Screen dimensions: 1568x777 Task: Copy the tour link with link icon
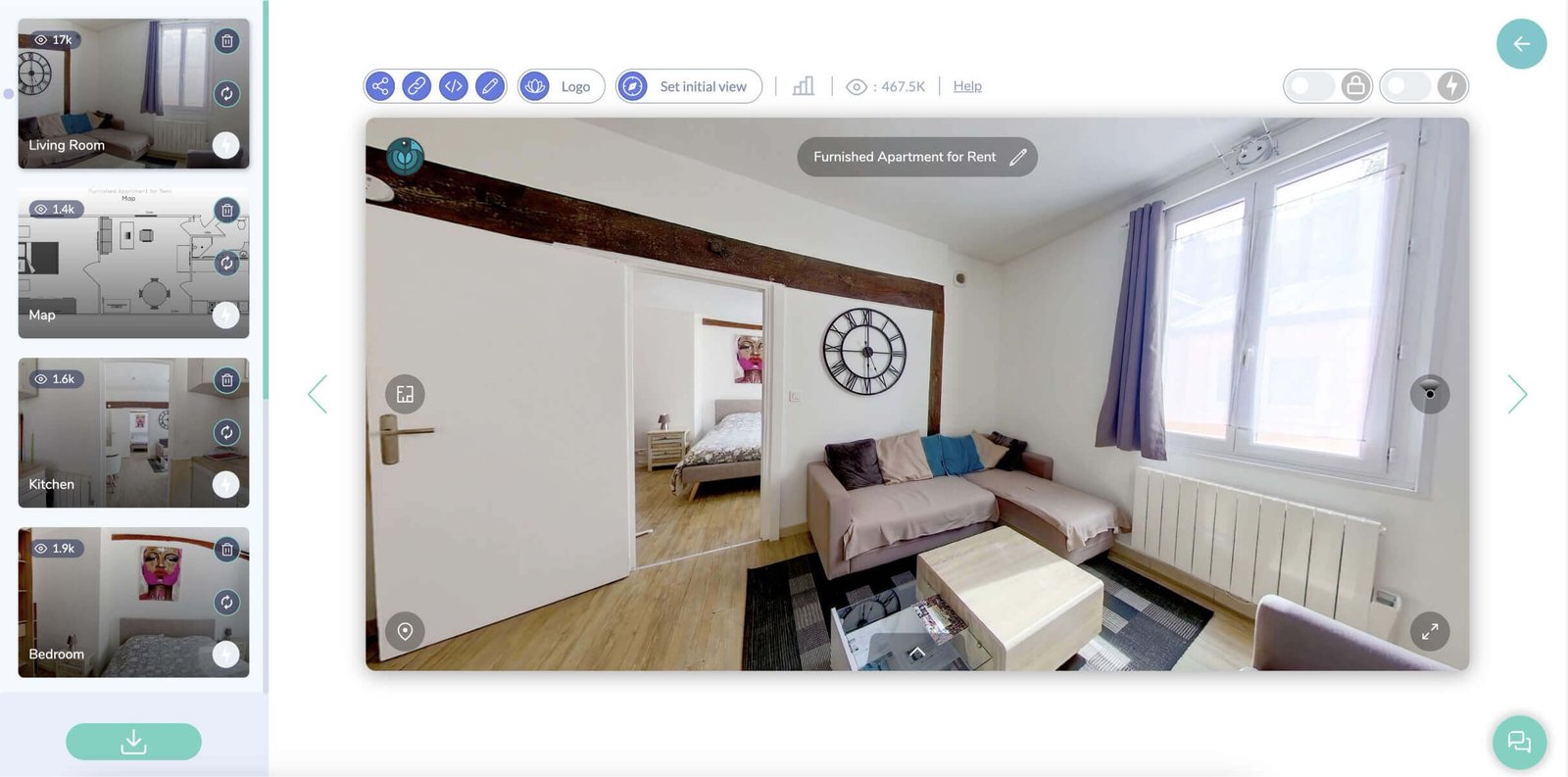pyautogui.click(x=416, y=86)
